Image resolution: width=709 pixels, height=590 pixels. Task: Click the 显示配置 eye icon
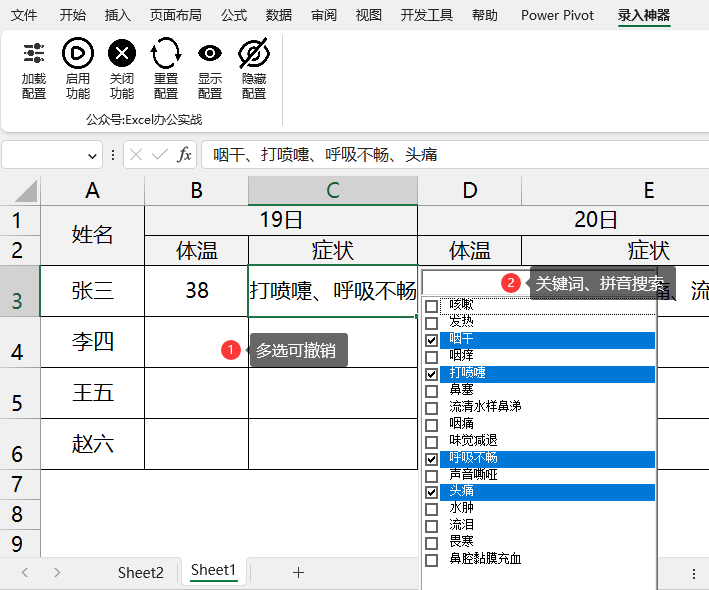[x=210, y=53]
